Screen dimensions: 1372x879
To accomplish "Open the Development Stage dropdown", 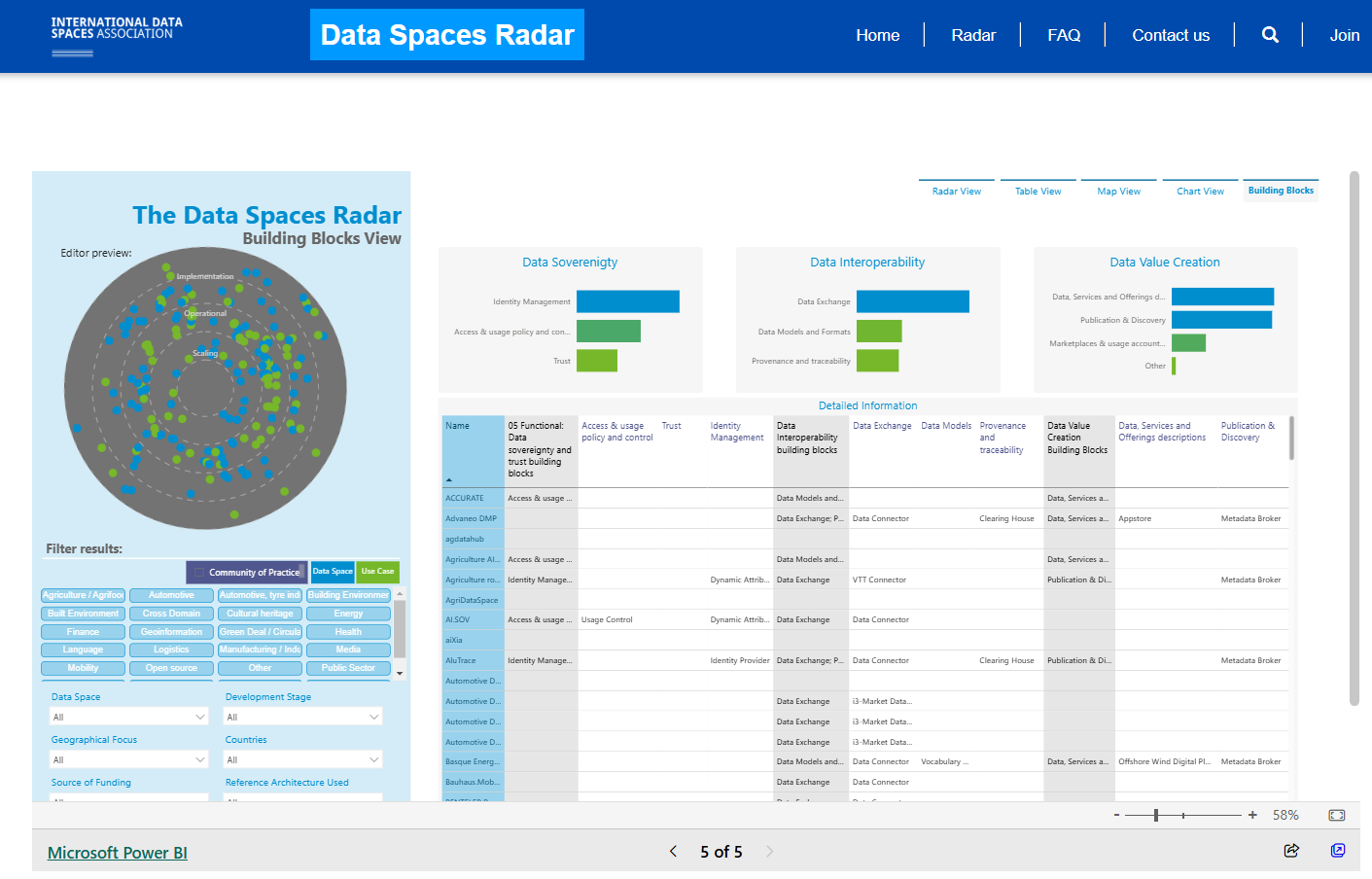I will click(303, 717).
